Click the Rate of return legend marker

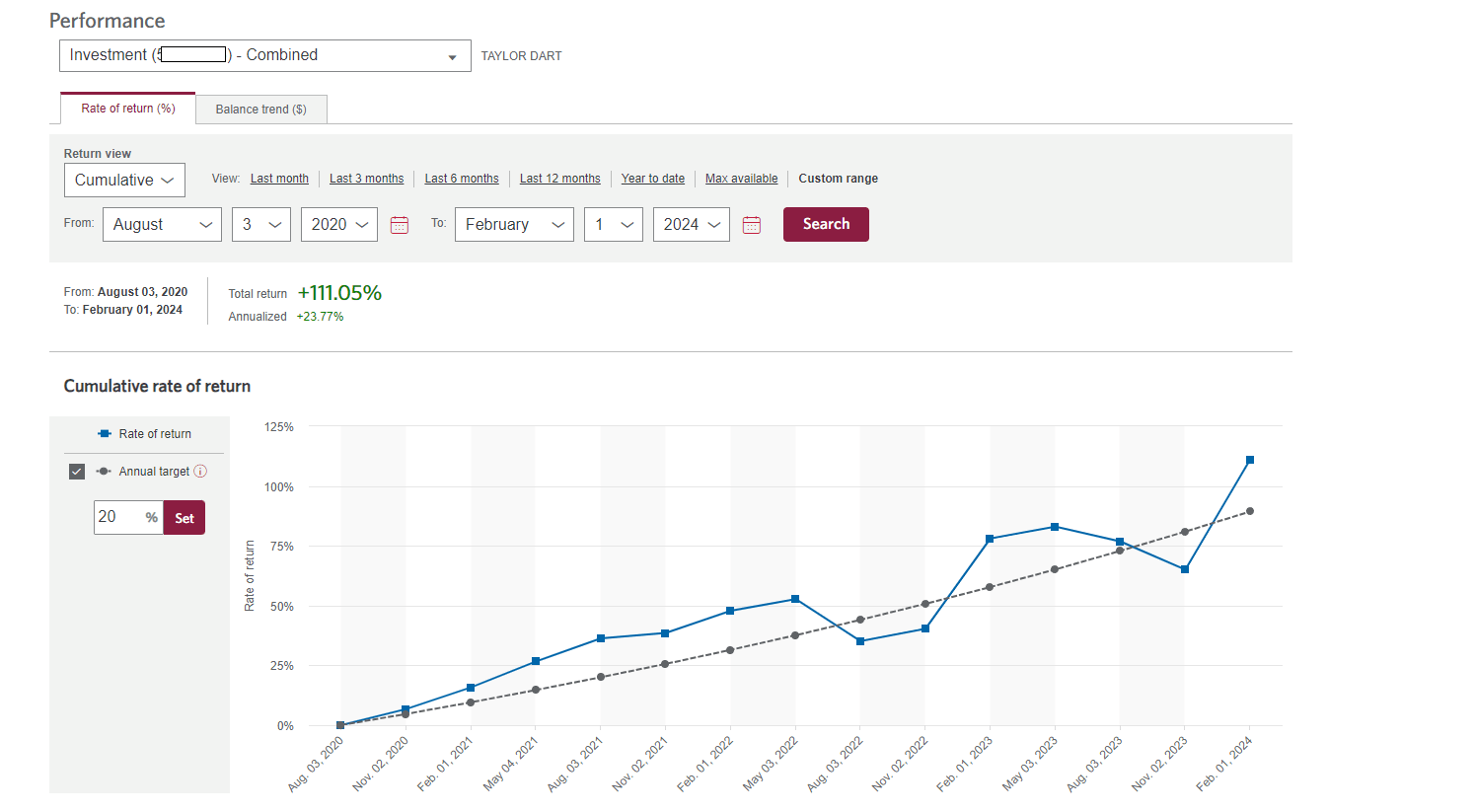coord(105,434)
